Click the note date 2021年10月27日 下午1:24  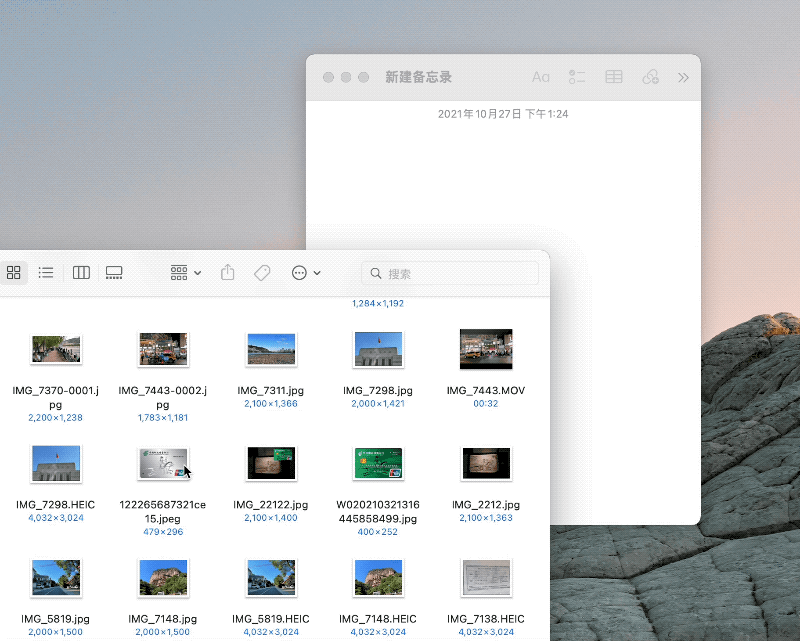[503, 114]
